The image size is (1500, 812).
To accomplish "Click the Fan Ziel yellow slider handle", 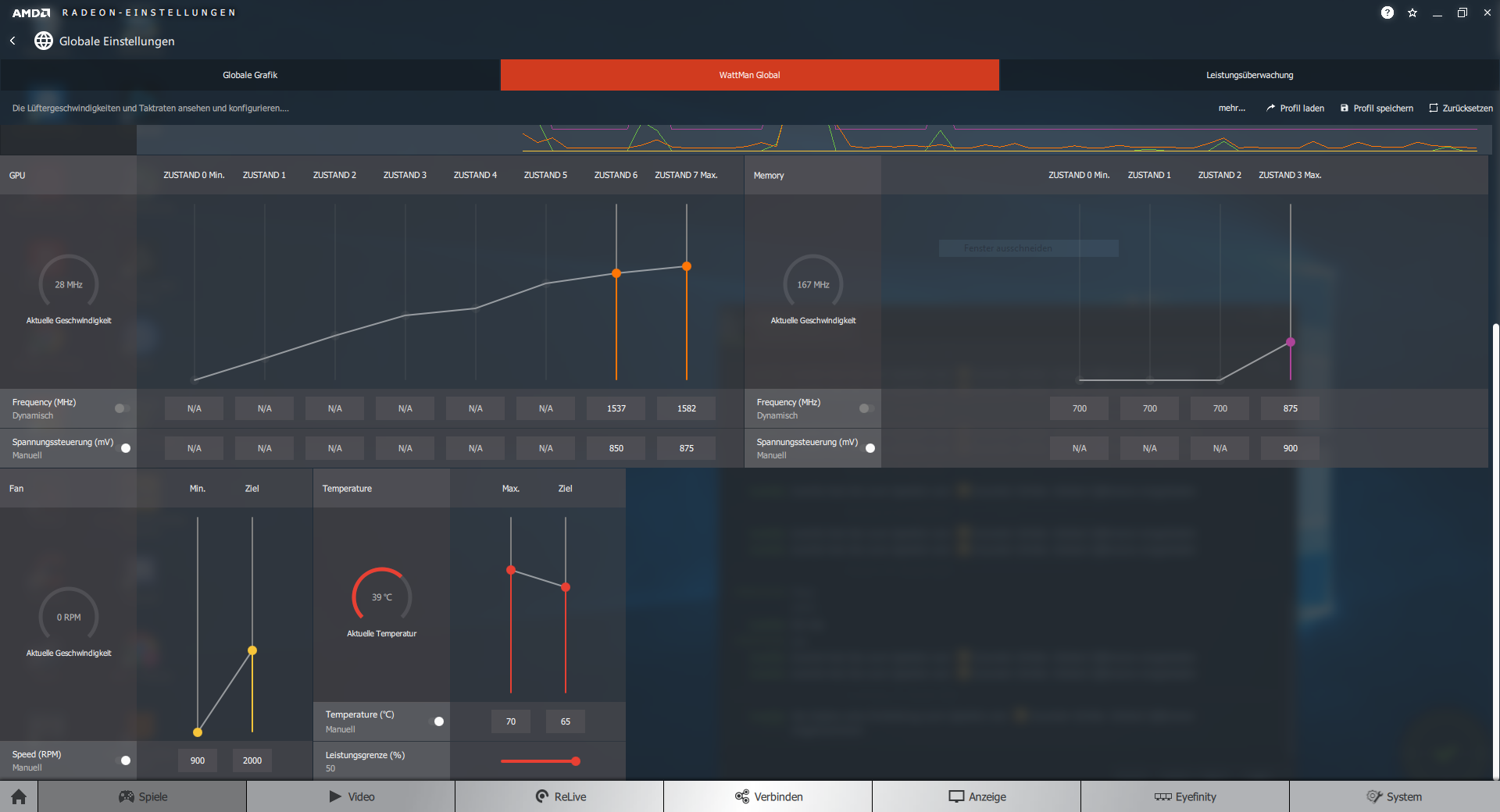I will tap(252, 650).
